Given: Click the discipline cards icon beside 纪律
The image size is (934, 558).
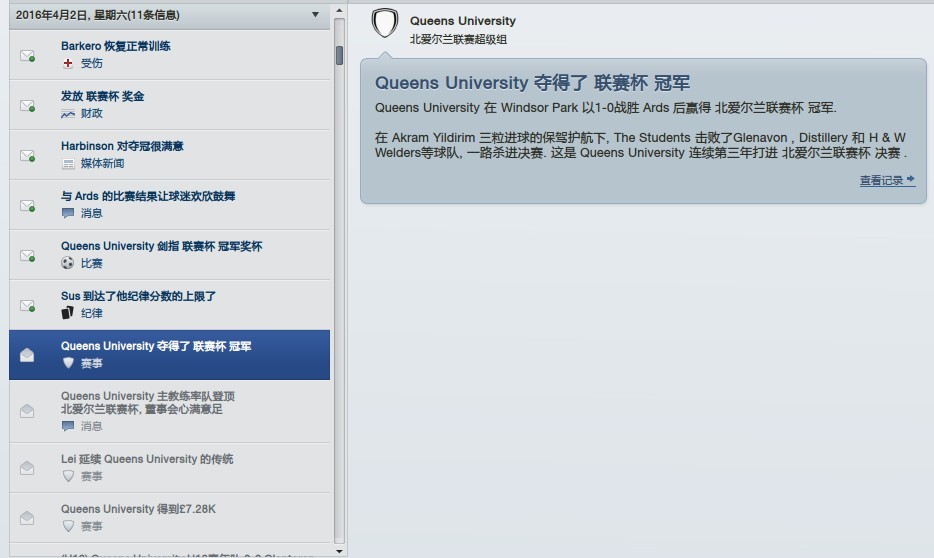Looking at the screenshot, I should 68,313.
